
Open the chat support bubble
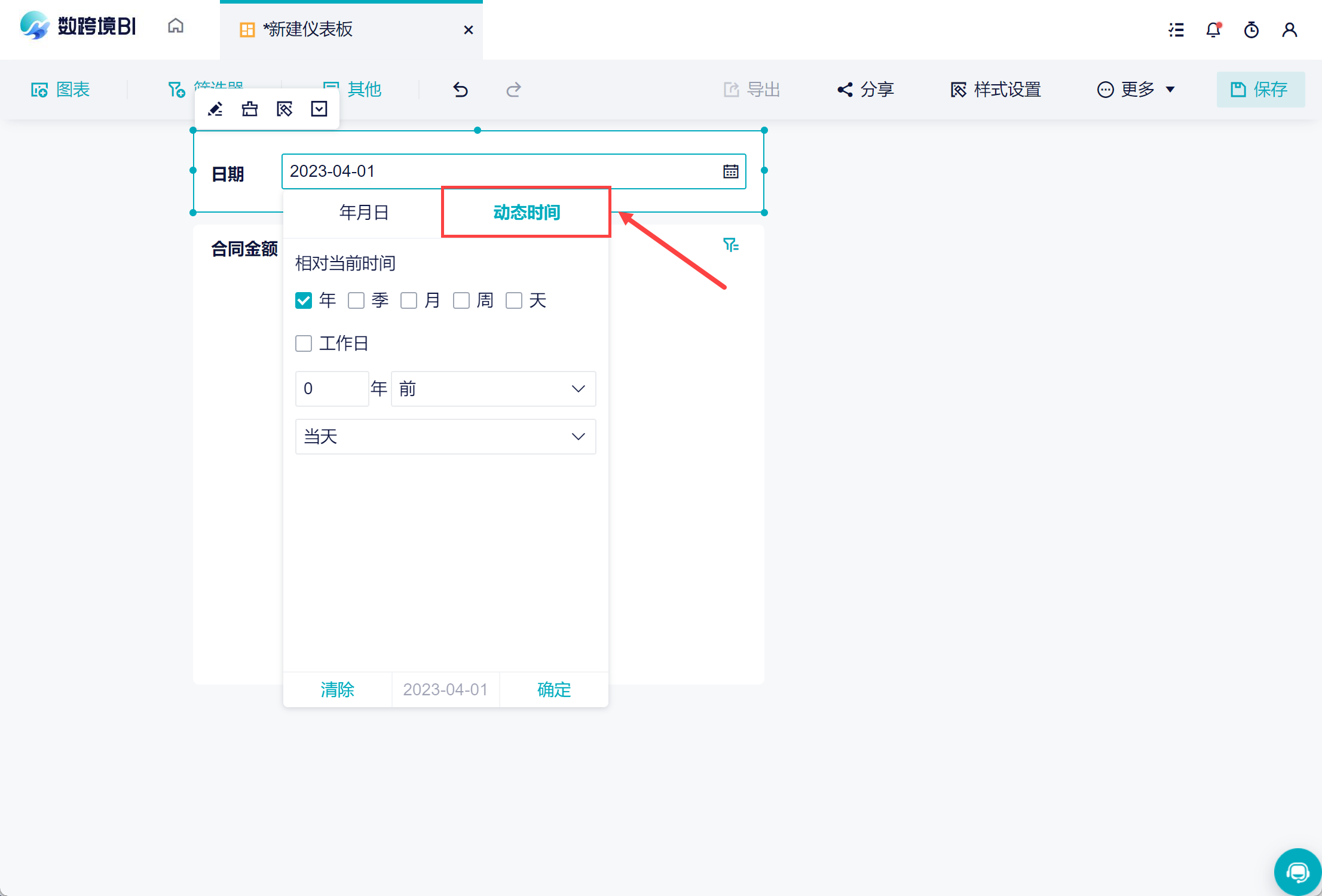pos(1297,872)
